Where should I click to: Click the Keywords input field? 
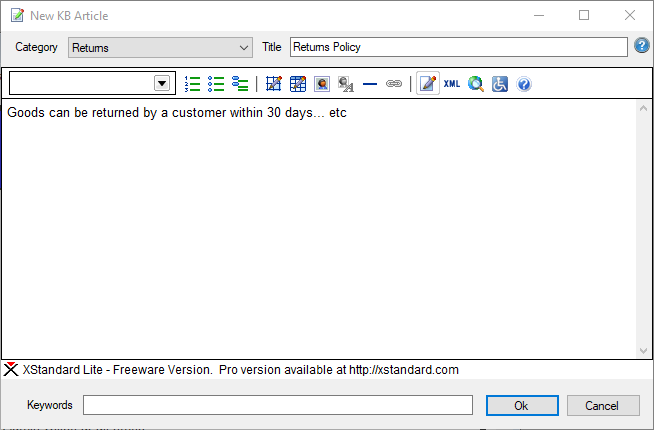[277, 405]
